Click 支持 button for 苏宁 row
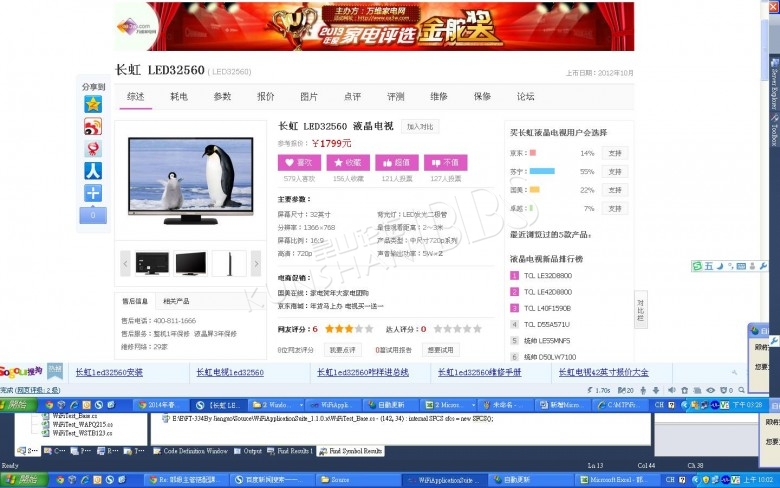 click(x=615, y=172)
